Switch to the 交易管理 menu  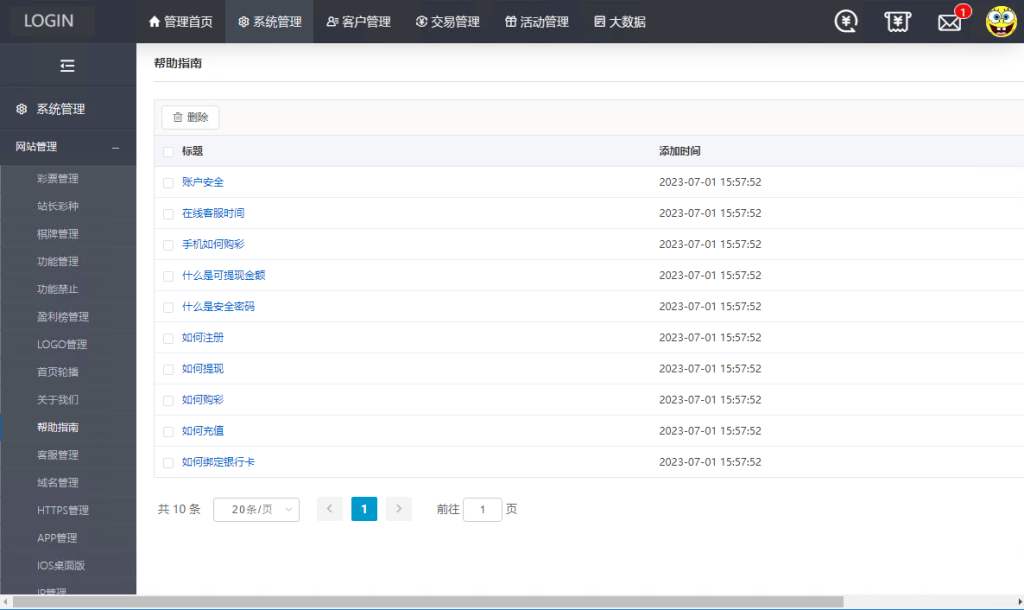(448, 20)
